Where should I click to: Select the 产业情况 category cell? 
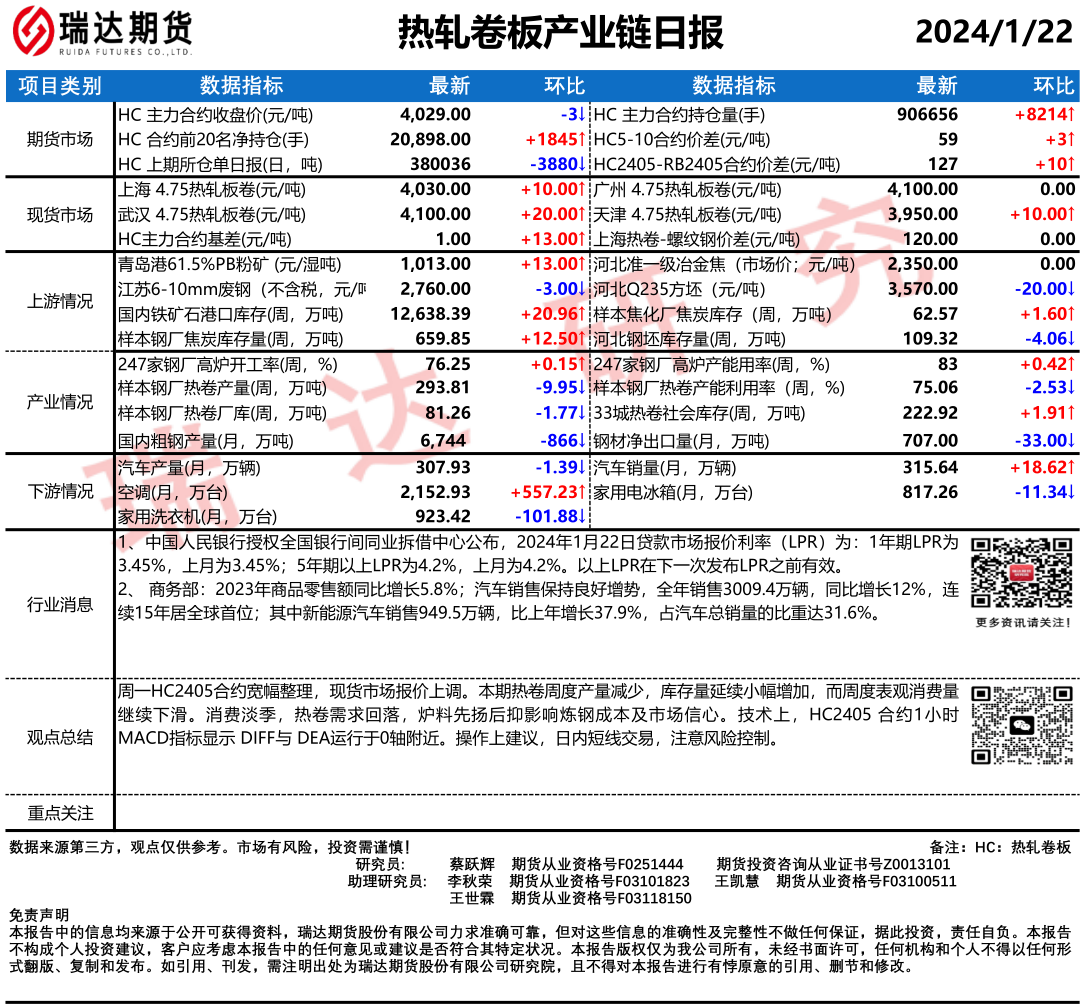[60, 402]
